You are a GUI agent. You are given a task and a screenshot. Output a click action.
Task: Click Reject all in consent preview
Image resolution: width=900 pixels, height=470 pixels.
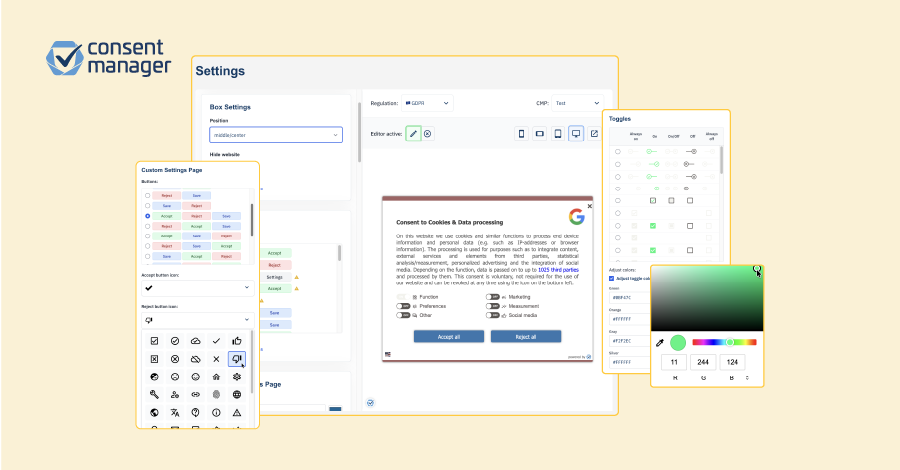coord(526,337)
